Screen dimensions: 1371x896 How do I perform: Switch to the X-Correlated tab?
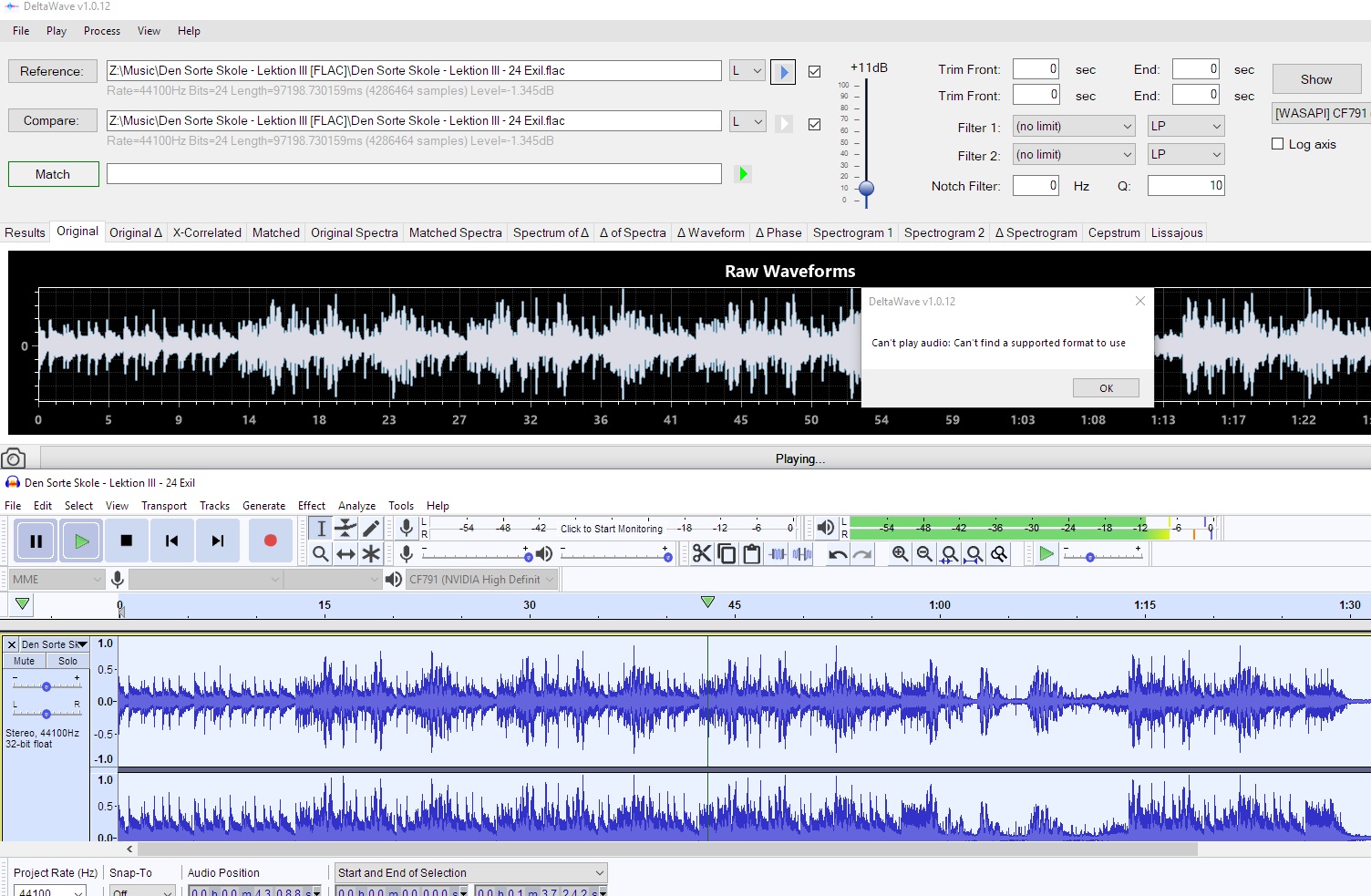tap(207, 232)
